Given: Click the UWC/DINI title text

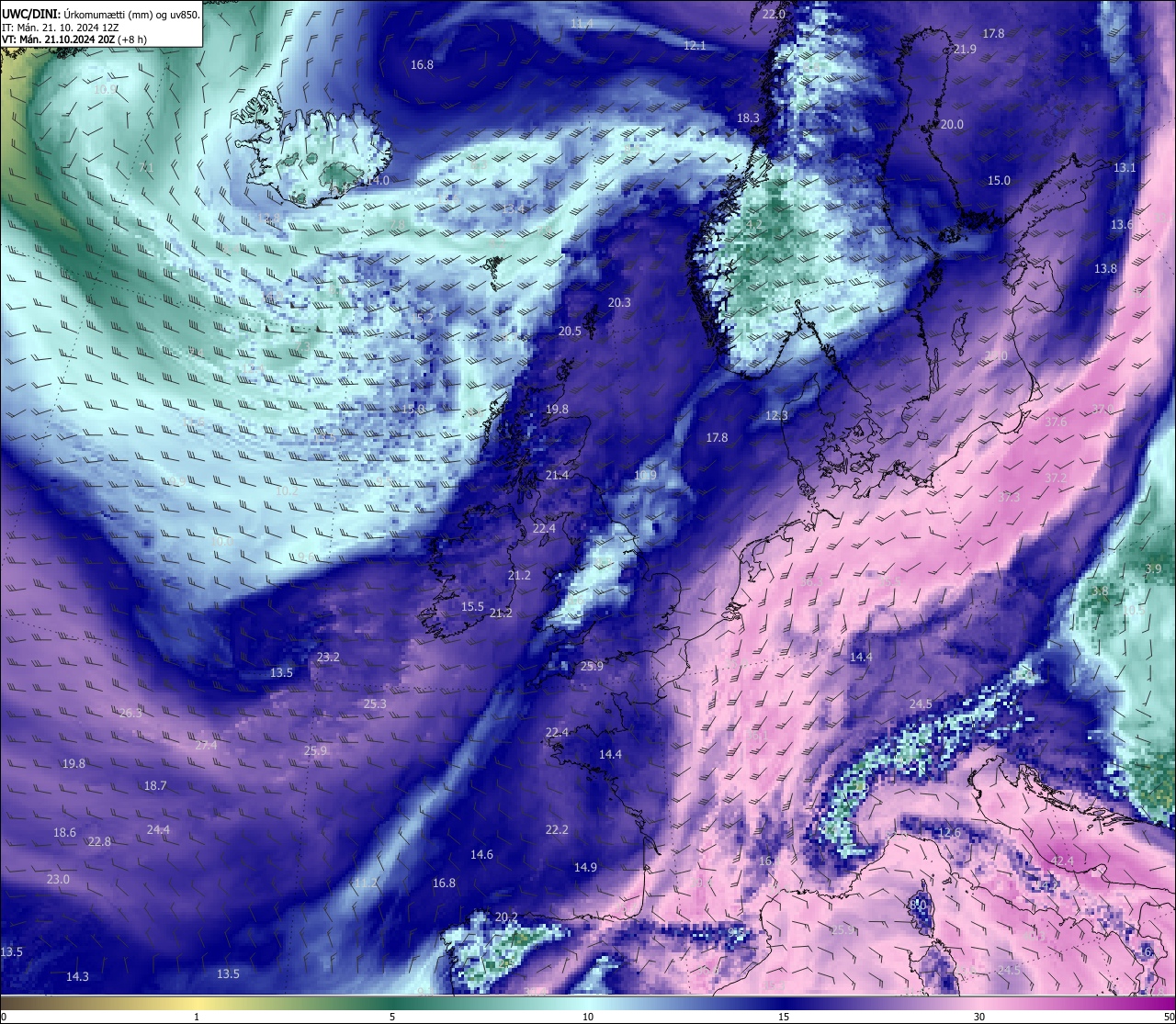Looking at the screenshot, I should pyautogui.click(x=31, y=15).
